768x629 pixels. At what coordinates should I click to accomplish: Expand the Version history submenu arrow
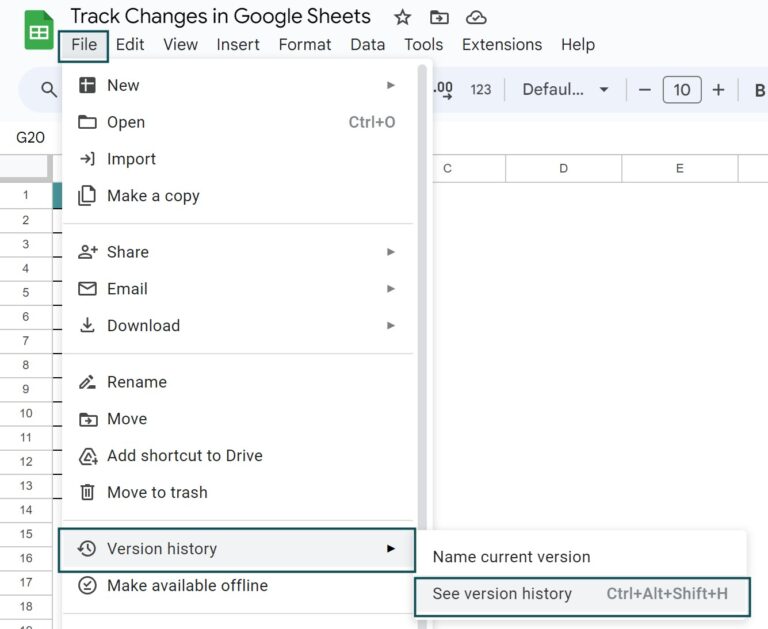click(390, 549)
